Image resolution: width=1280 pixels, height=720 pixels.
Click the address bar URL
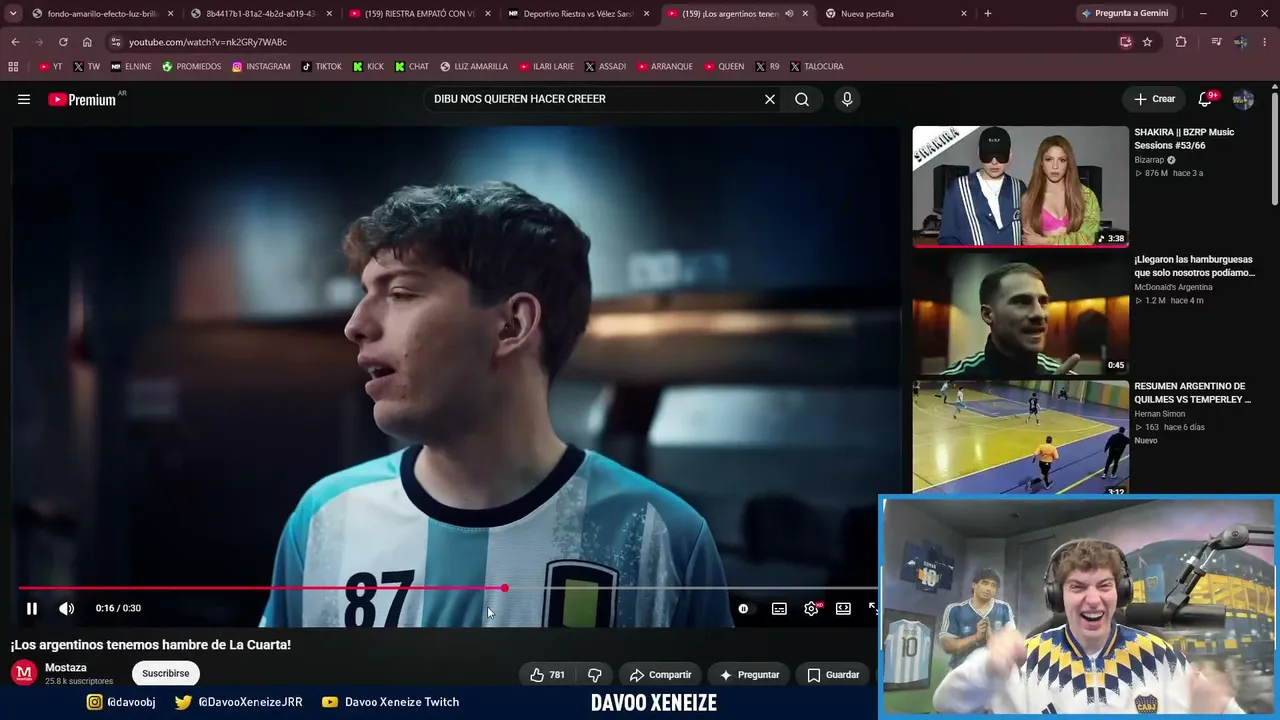[208, 42]
